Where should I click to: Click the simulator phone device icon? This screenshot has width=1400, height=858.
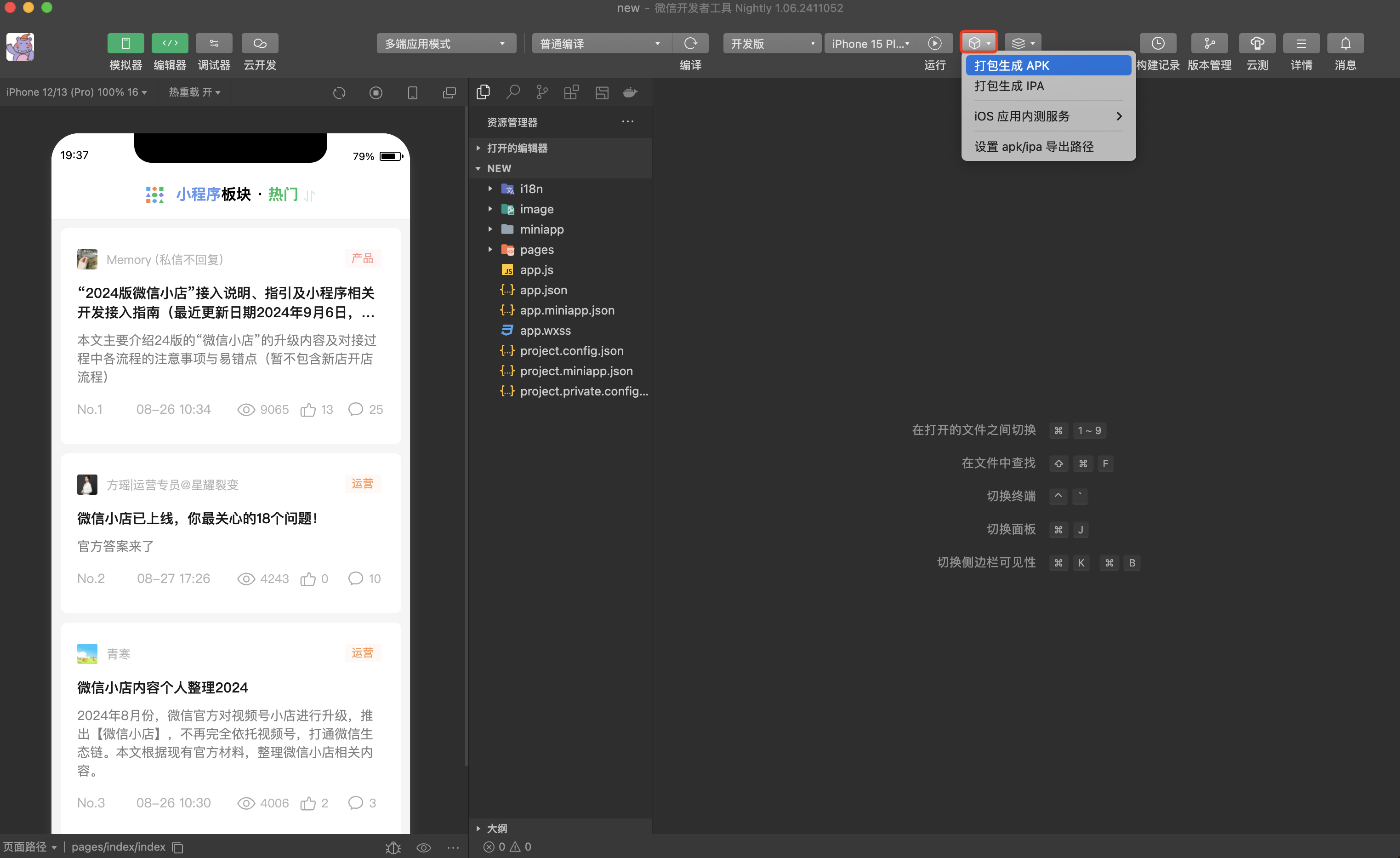[x=412, y=93]
